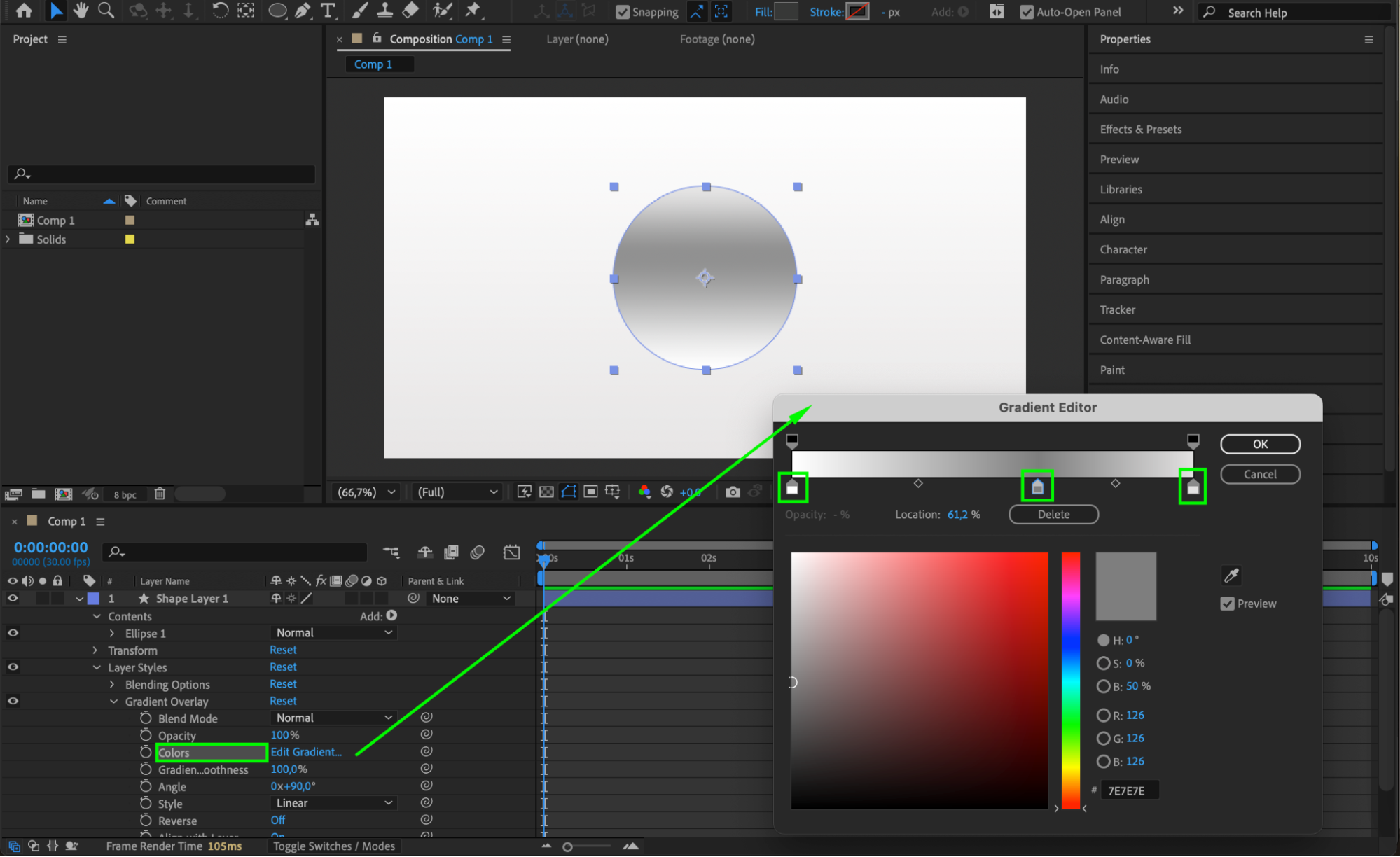Click OK in Gradient Editor
The image size is (1400, 857).
[x=1259, y=444]
